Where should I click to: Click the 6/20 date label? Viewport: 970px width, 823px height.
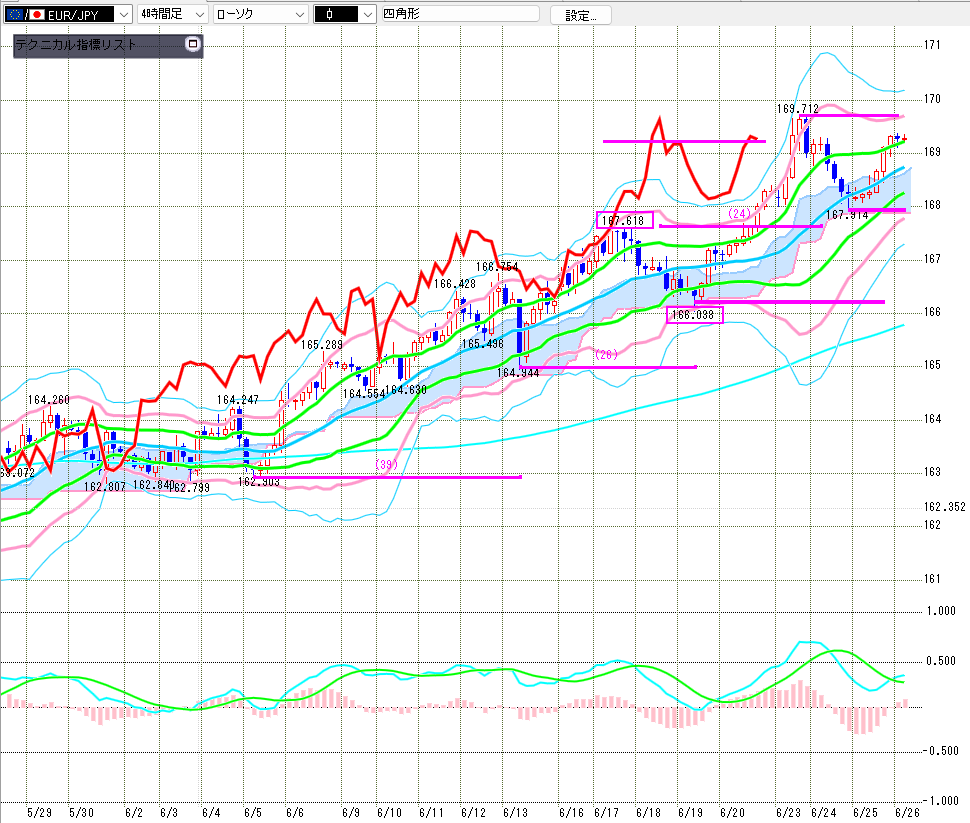[732, 812]
